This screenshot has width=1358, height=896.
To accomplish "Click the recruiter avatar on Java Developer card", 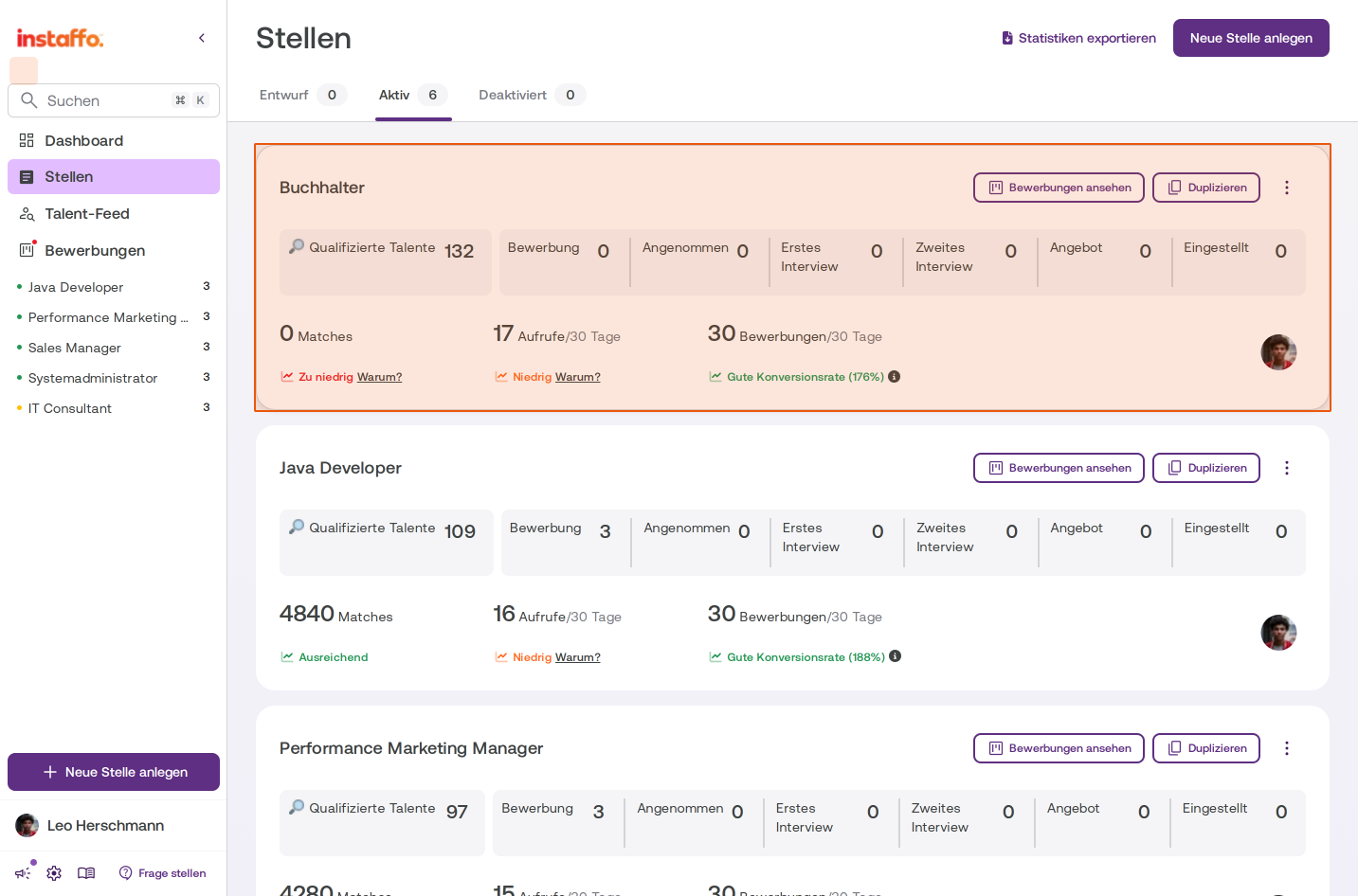I will pyautogui.click(x=1278, y=633).
